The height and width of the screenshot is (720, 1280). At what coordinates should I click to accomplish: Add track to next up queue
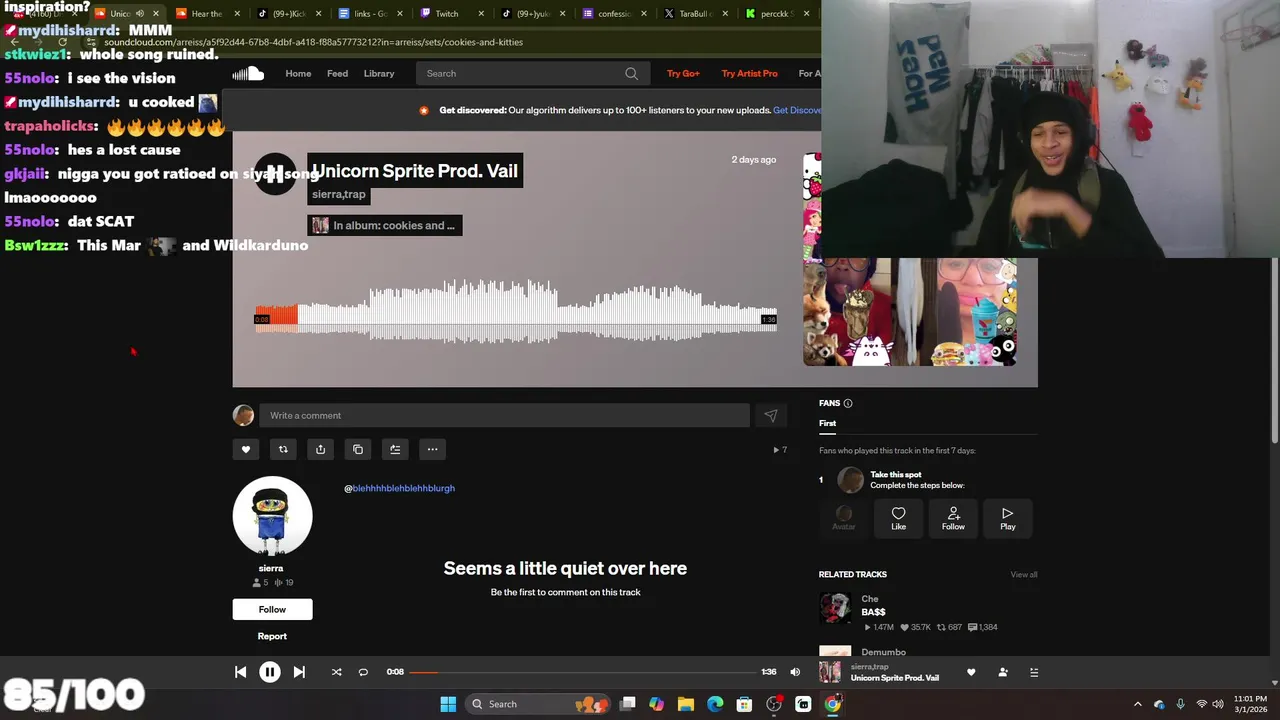tap(395, 449)
